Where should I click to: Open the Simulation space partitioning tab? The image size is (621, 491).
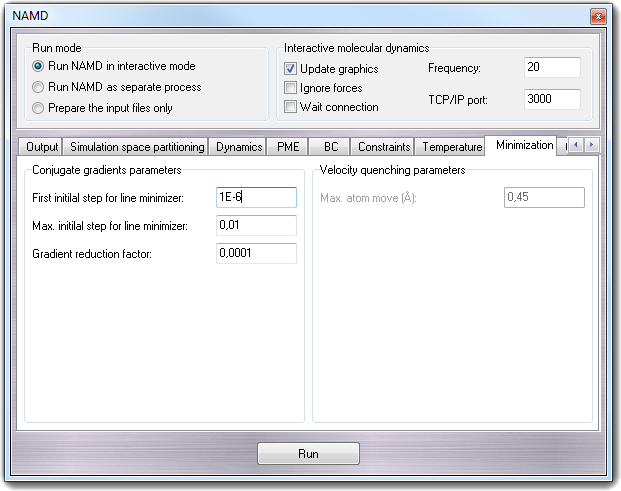[137, 147]
